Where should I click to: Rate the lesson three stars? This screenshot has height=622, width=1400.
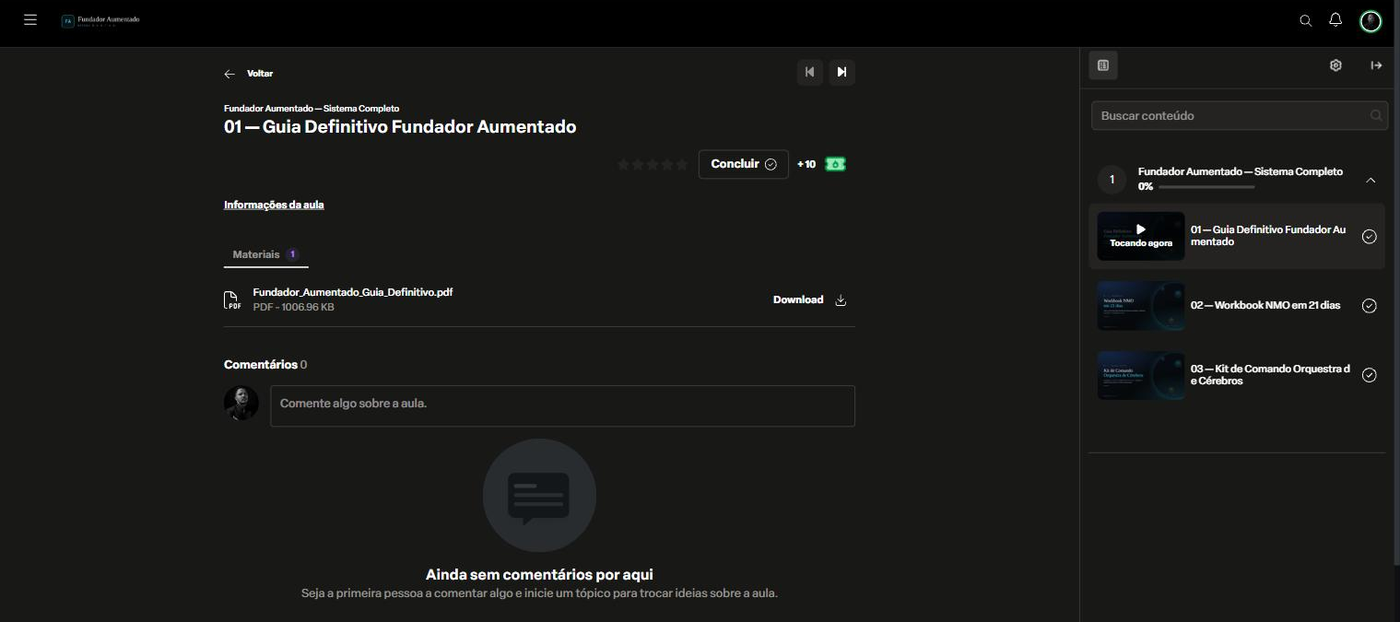[x=653, y=164]
